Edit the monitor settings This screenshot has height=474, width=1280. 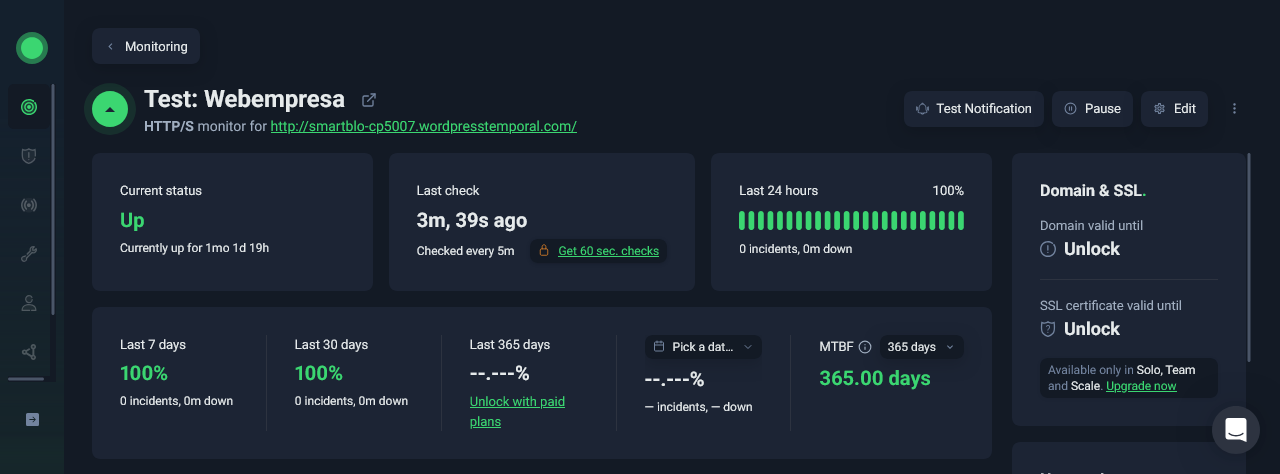click(1174, 109)
